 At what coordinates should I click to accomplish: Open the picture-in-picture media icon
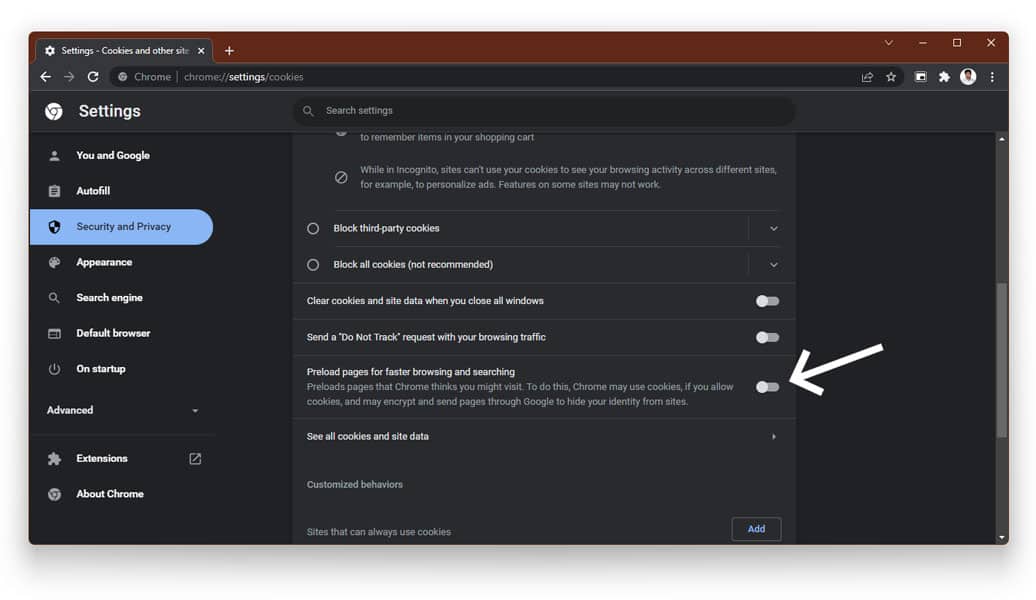[x=920, y=77]
